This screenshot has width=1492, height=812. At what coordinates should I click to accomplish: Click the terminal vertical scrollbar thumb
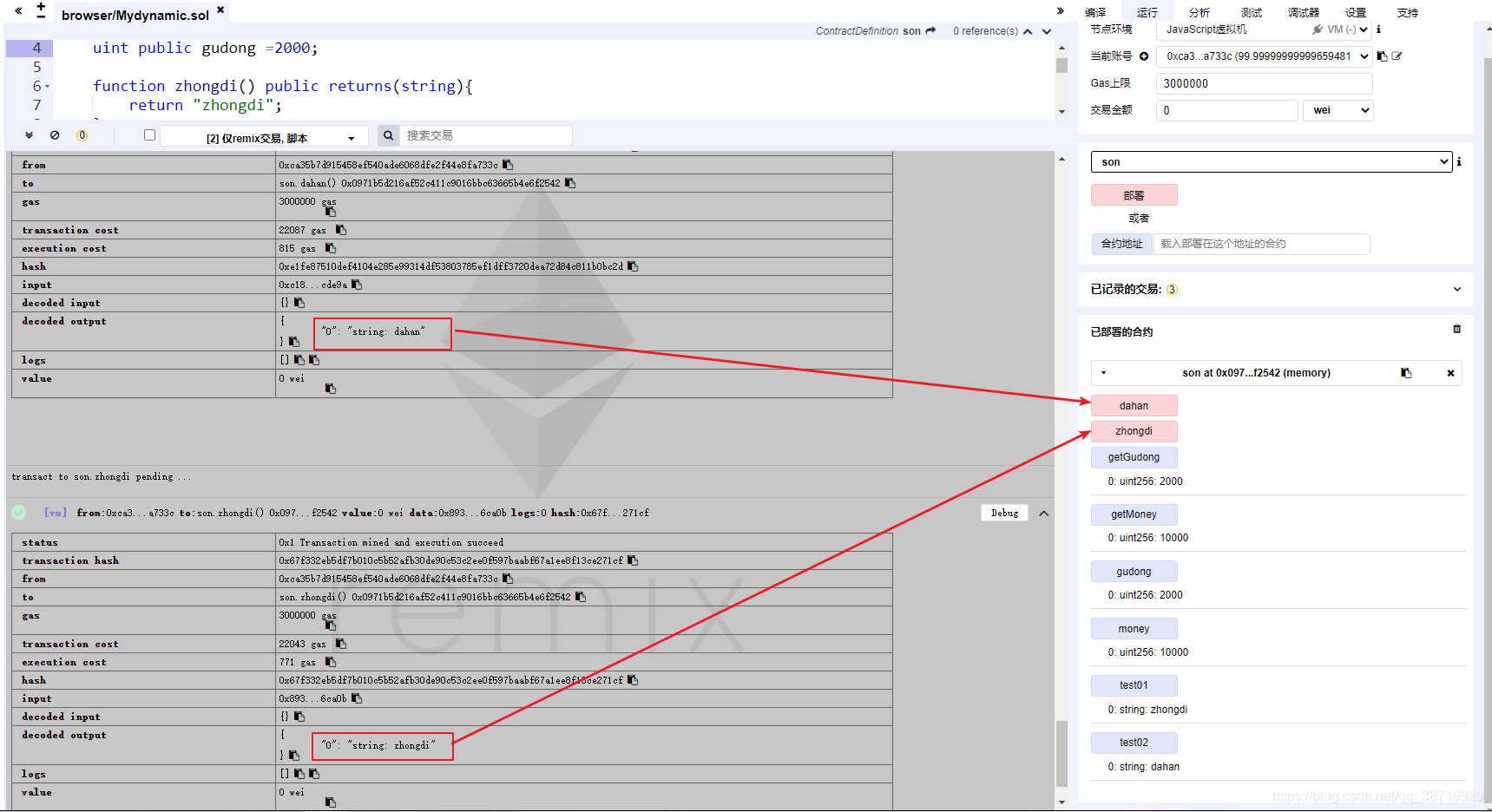click(x=1061, y=753)
